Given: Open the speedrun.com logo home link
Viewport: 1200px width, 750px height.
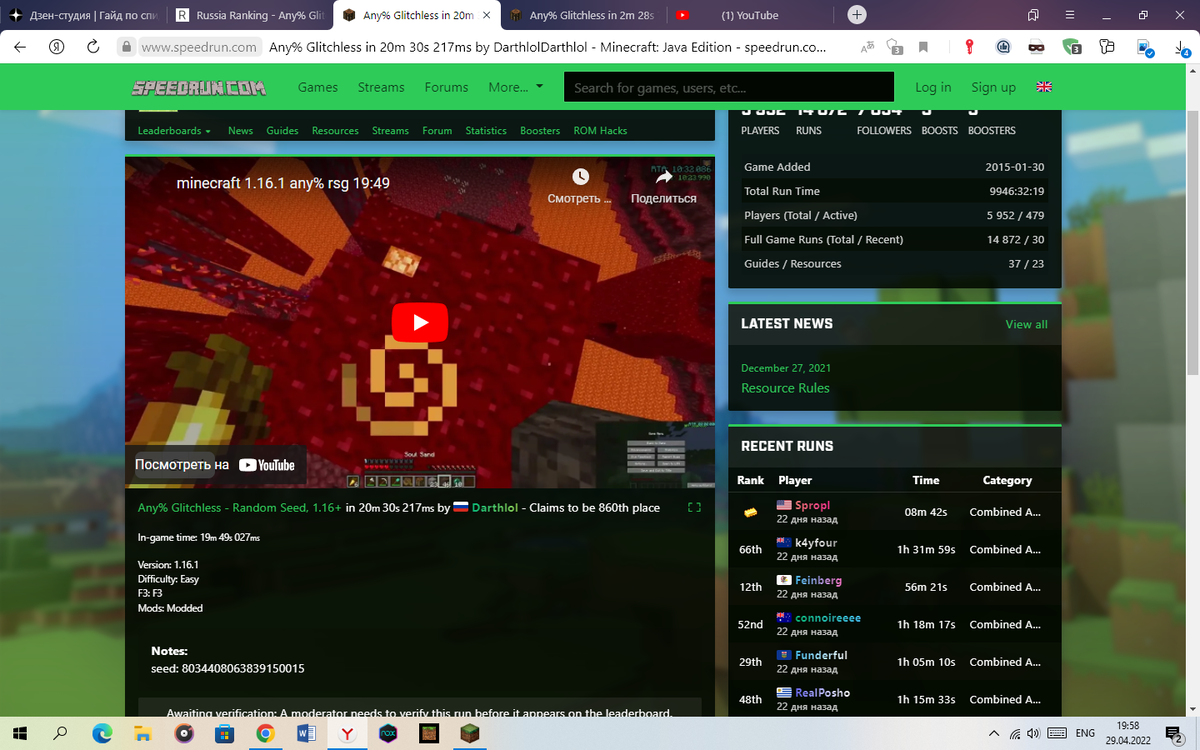Looking at the screenshot, I should (199, 88).
